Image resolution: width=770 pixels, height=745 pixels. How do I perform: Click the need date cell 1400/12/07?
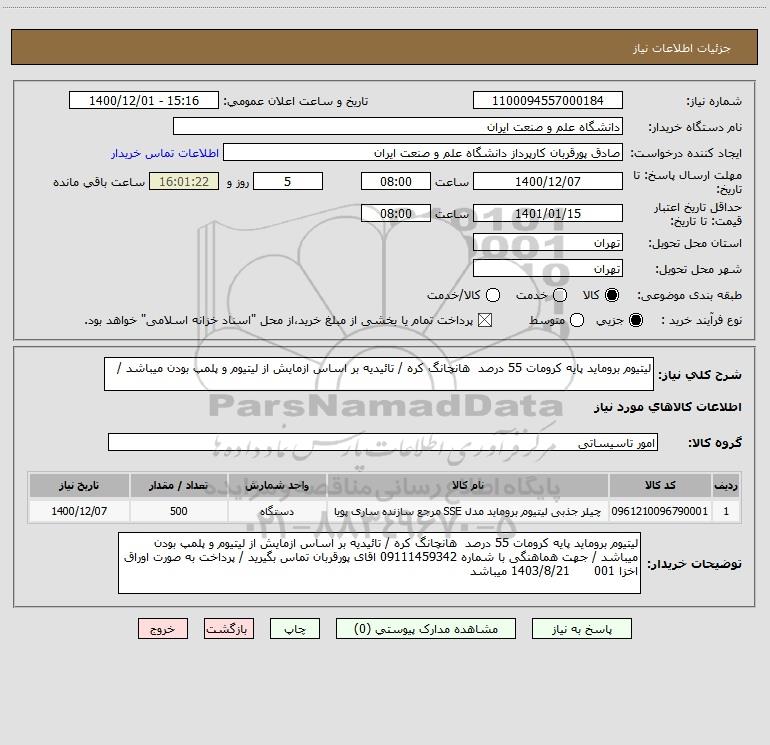coord(79,511)
